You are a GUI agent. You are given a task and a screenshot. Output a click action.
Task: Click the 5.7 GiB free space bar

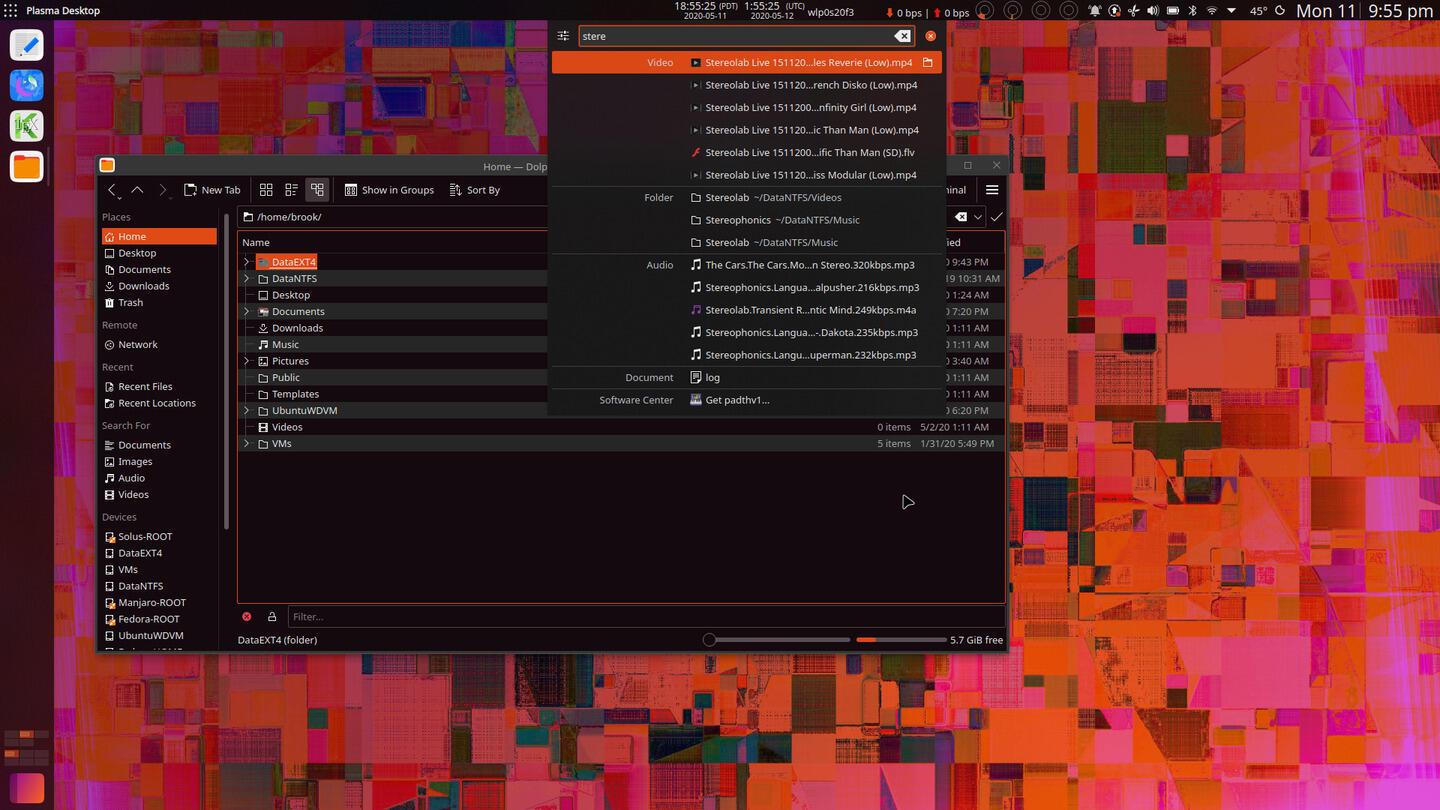(901, 639)
